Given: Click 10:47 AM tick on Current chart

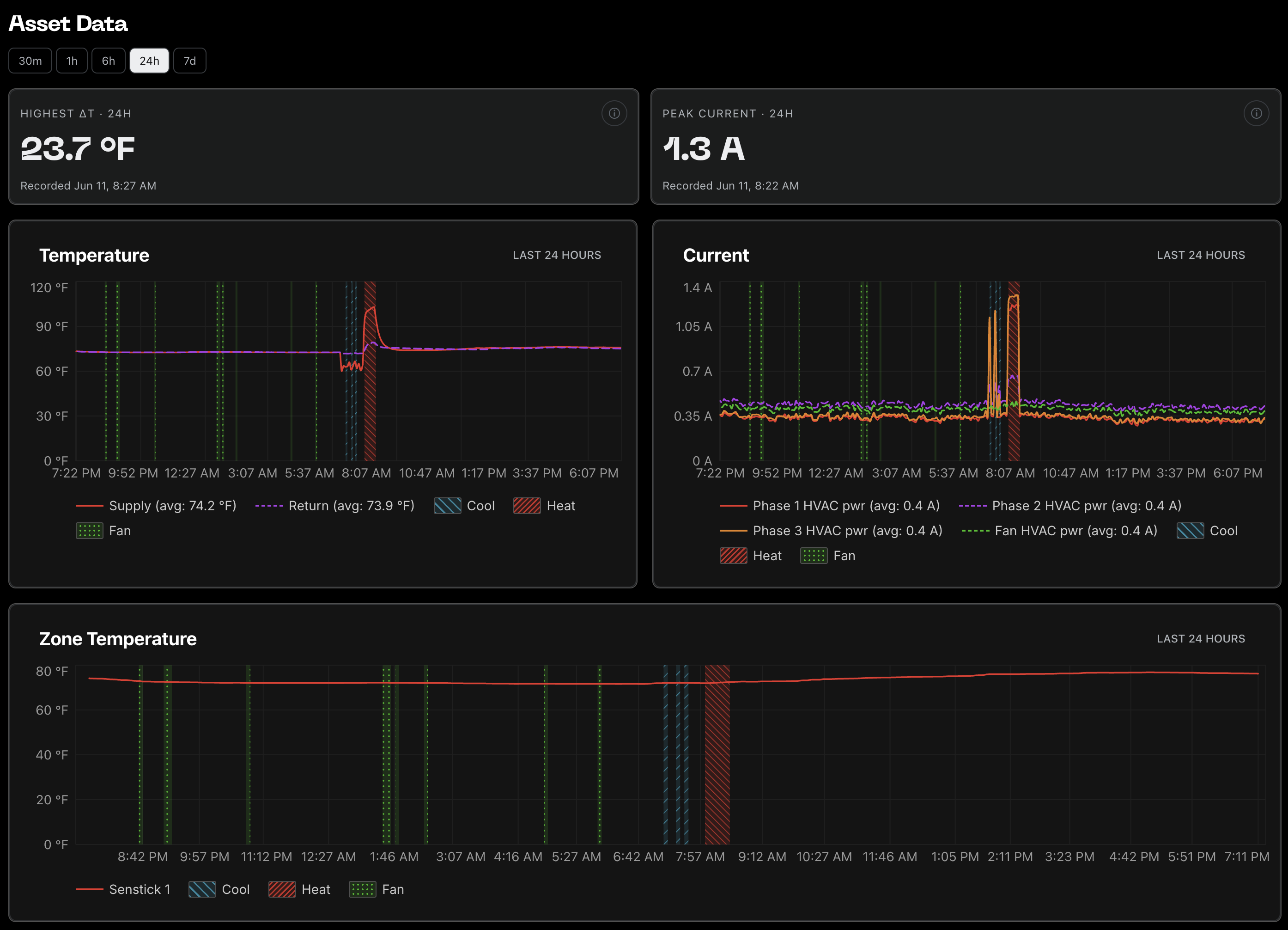Looking at the screenshot, I should 1070,473.
